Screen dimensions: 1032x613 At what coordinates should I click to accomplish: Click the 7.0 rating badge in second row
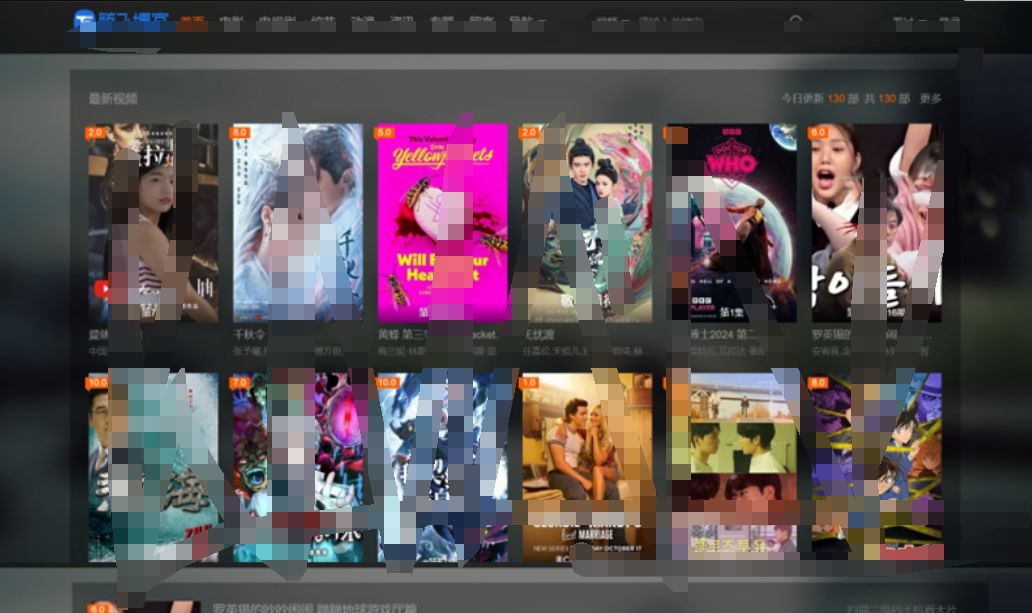[241, 382]
